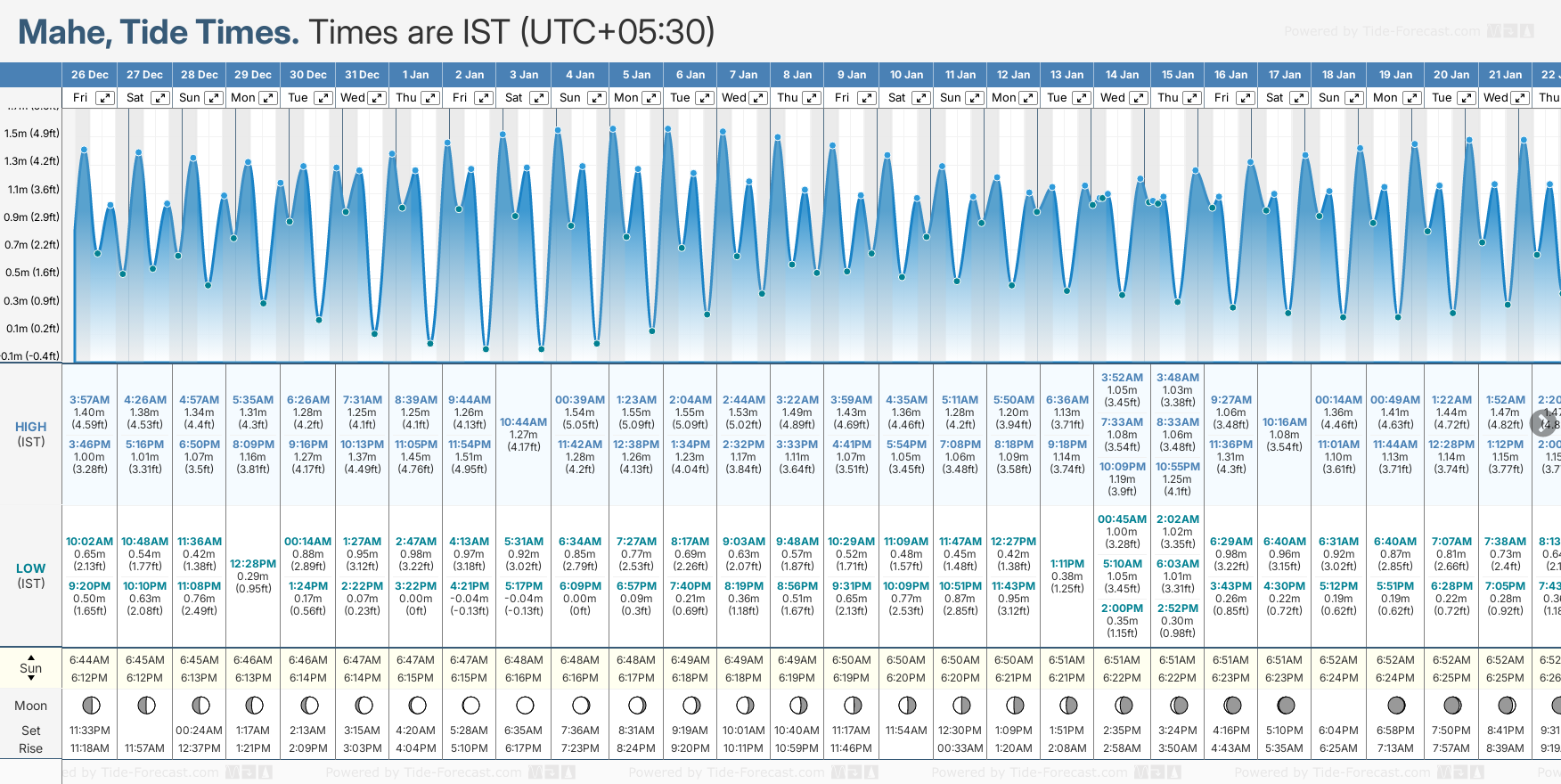1561x784 pixels.
Task: Click the full moon icon under 3 Jan
Action: [x=525, y=706]
